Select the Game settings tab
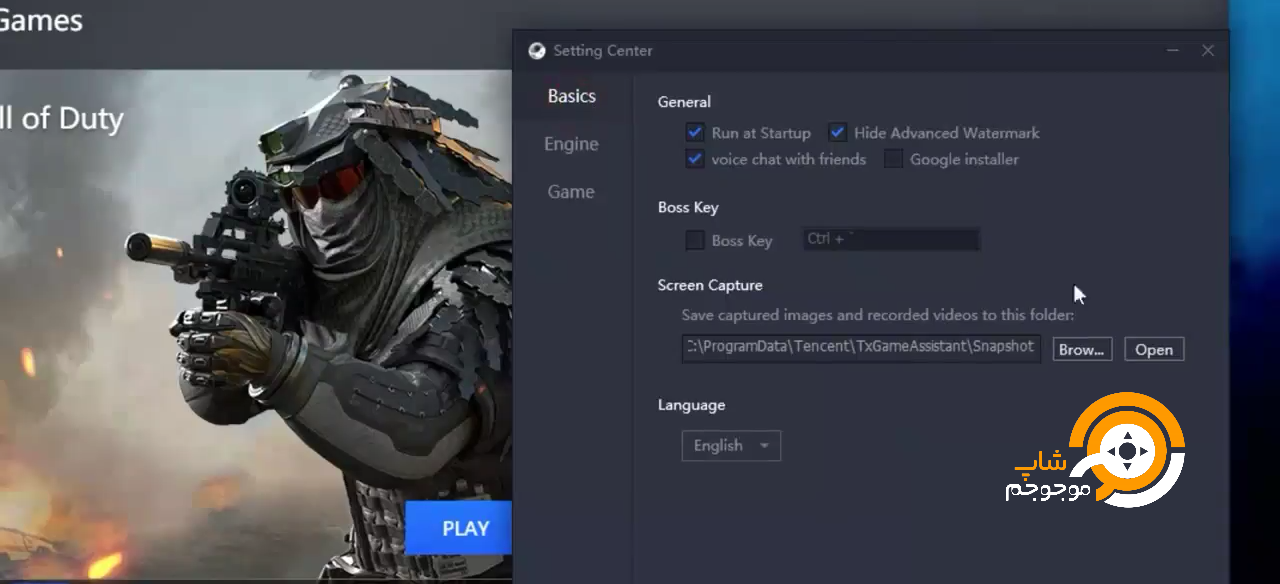1280x584 pixels. point(572,192)
